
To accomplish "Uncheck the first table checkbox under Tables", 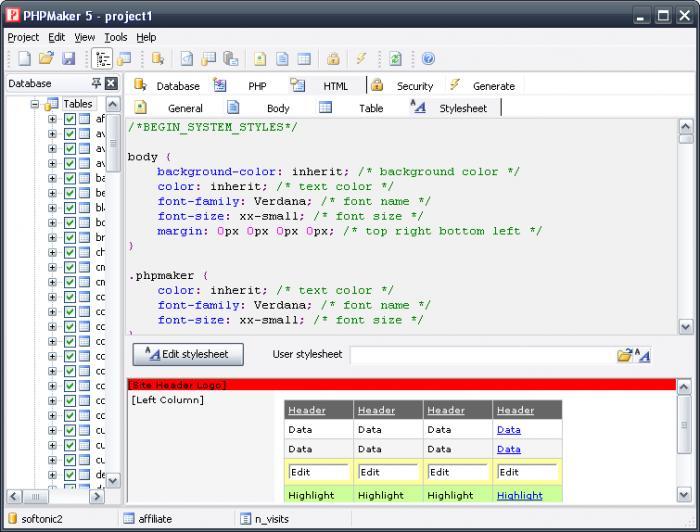I will [x=70, y=119].
